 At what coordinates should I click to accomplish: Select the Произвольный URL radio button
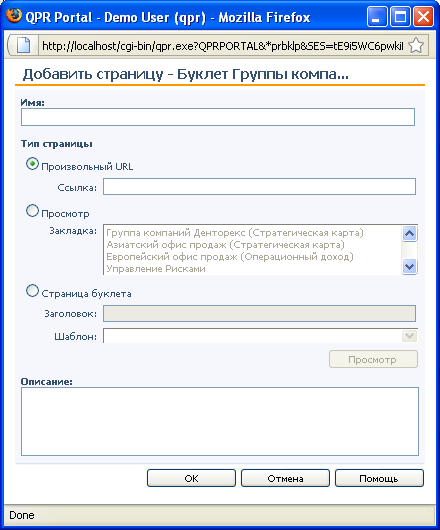click(32, 165)
